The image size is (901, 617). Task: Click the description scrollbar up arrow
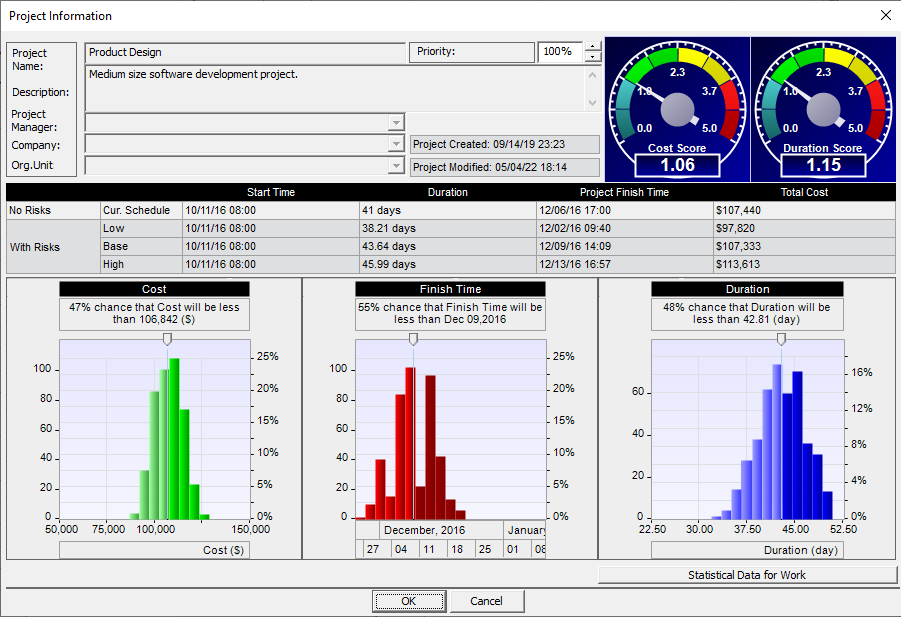[x=592, y=75]
